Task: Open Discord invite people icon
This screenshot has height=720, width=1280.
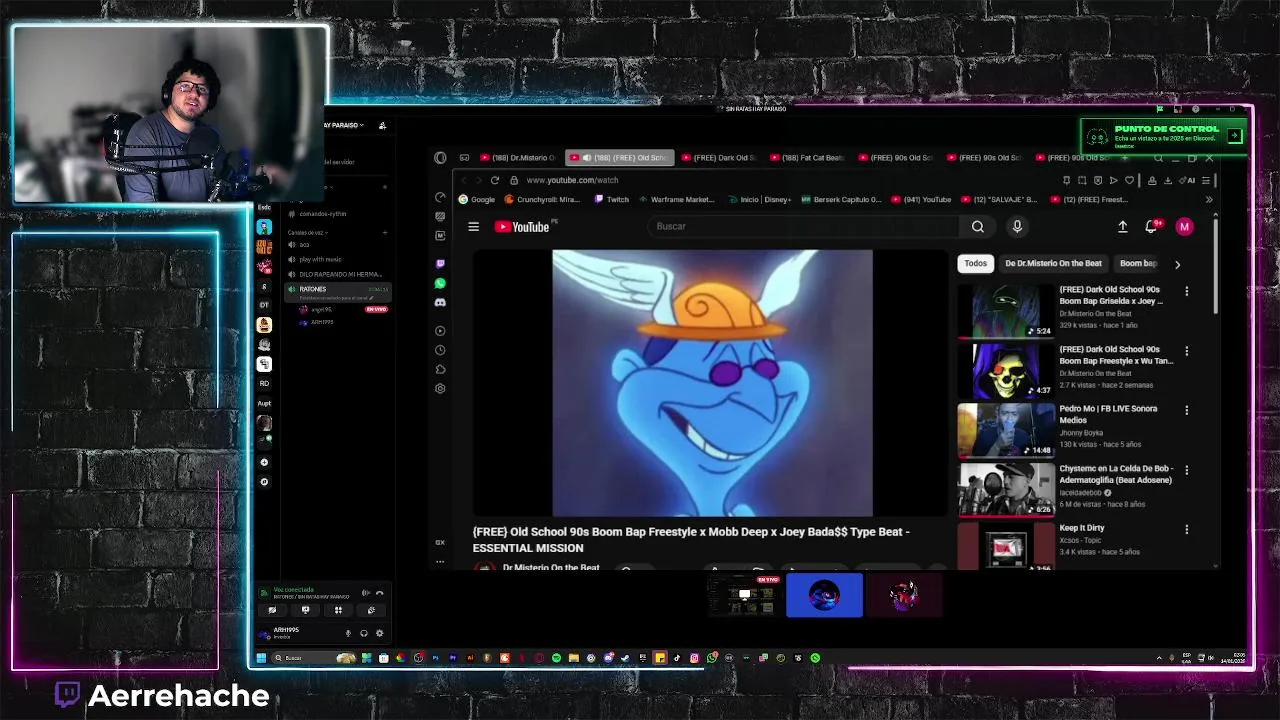Action: point(382,126)
